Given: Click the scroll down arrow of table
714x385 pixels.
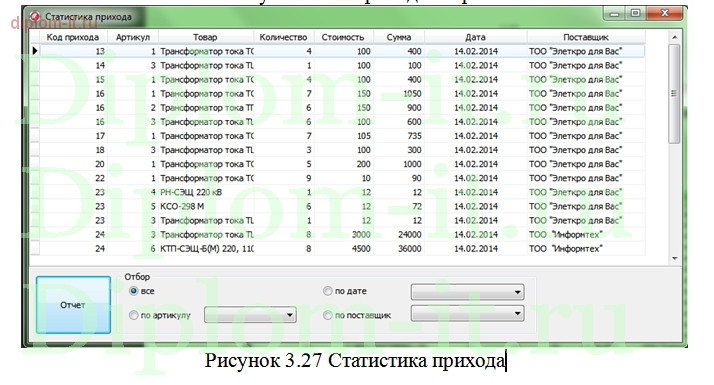Looking at the screenshot, I should (674, 258).
